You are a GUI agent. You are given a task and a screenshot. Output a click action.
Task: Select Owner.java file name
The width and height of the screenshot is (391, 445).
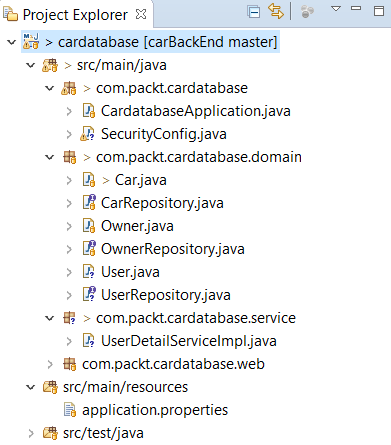click(x=137, y=226)
